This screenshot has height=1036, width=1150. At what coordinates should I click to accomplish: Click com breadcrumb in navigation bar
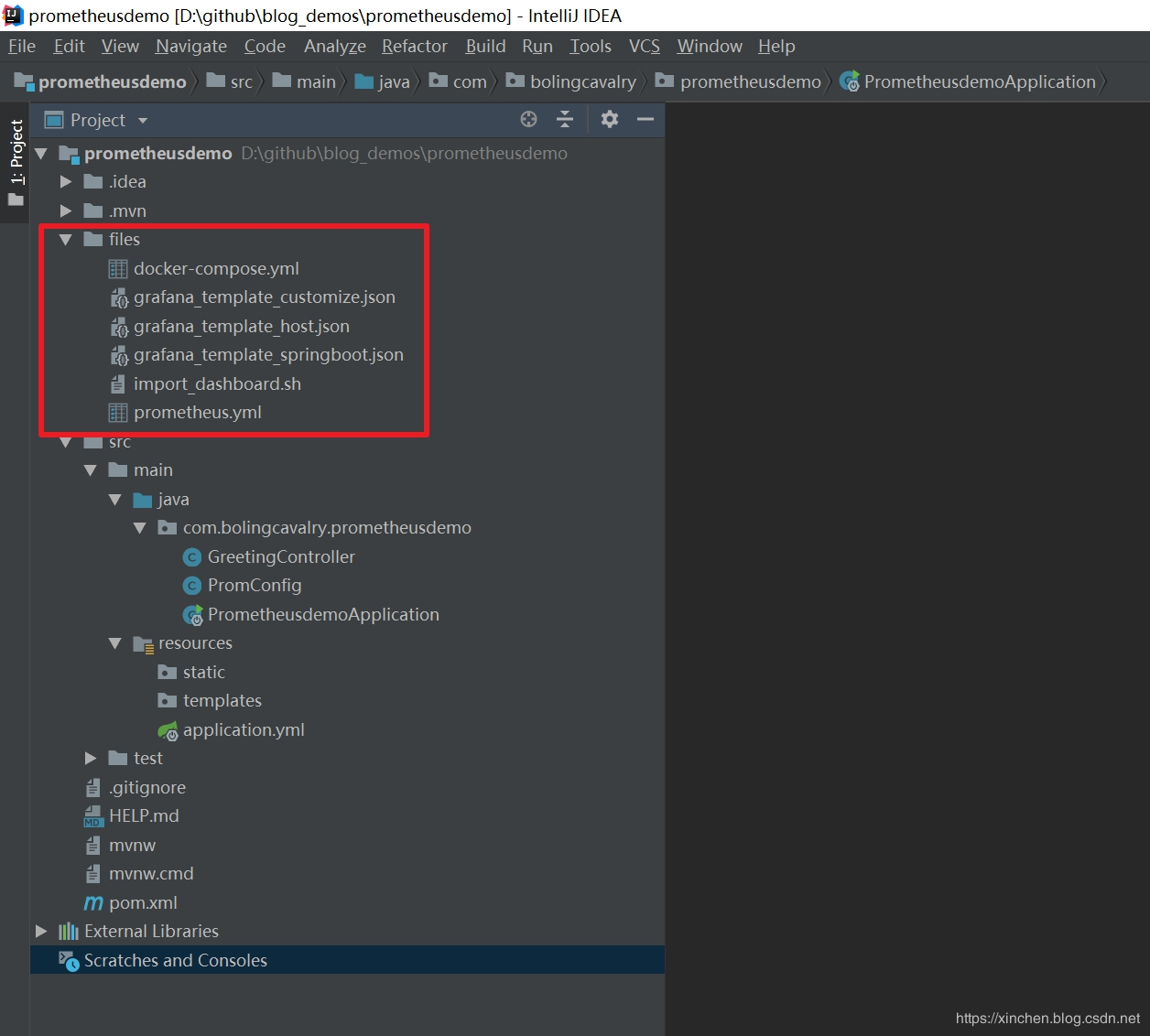click(459, 82)
